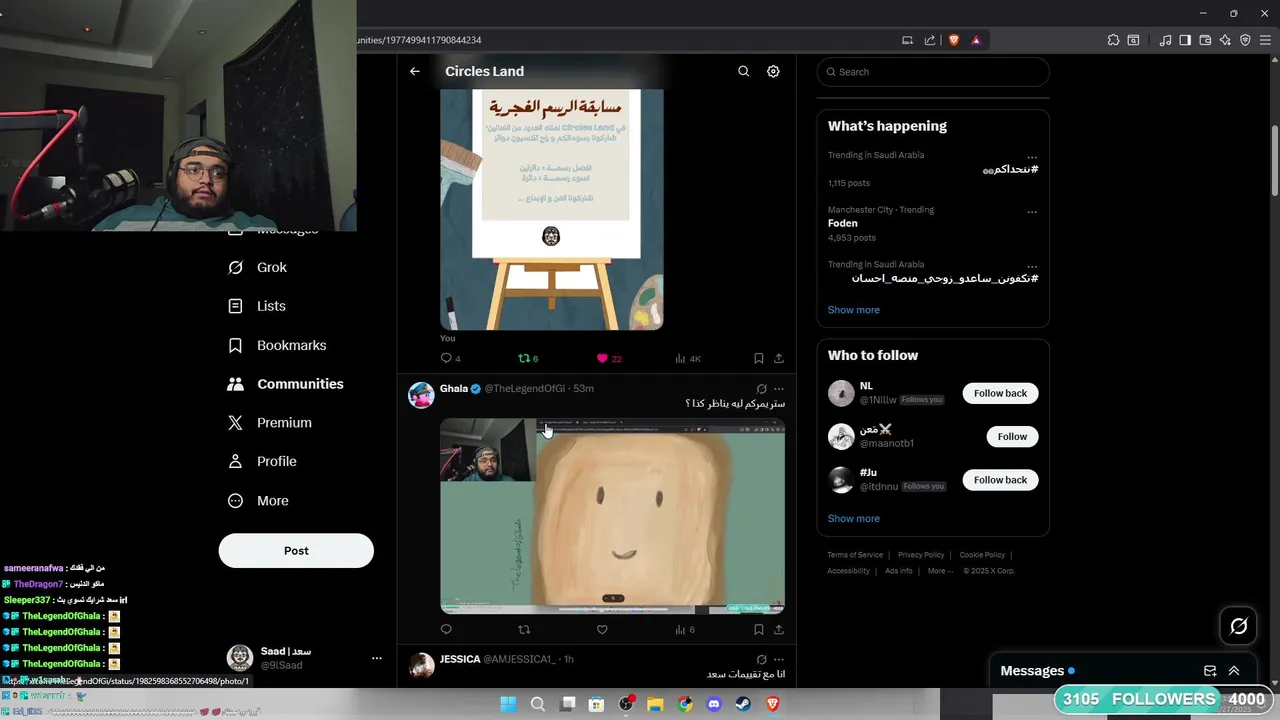This screenshot has height=720, width=1280.
Task: Open floating Grok button
Action: click(1238, 626)
